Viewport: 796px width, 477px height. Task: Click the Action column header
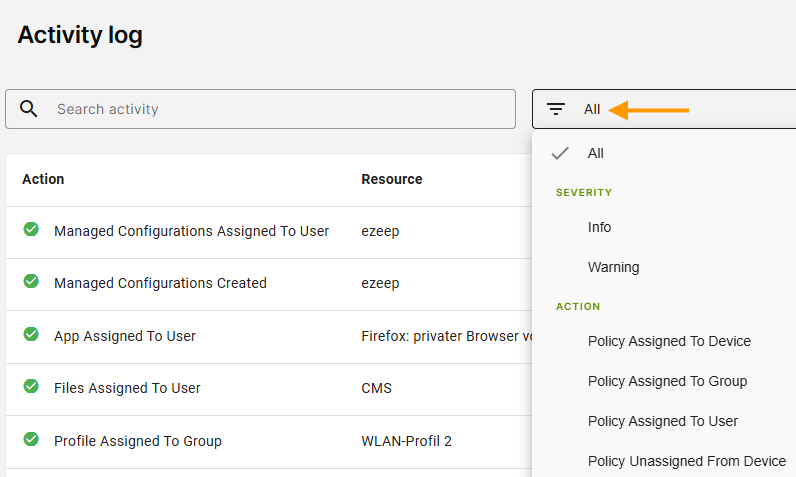43,179
